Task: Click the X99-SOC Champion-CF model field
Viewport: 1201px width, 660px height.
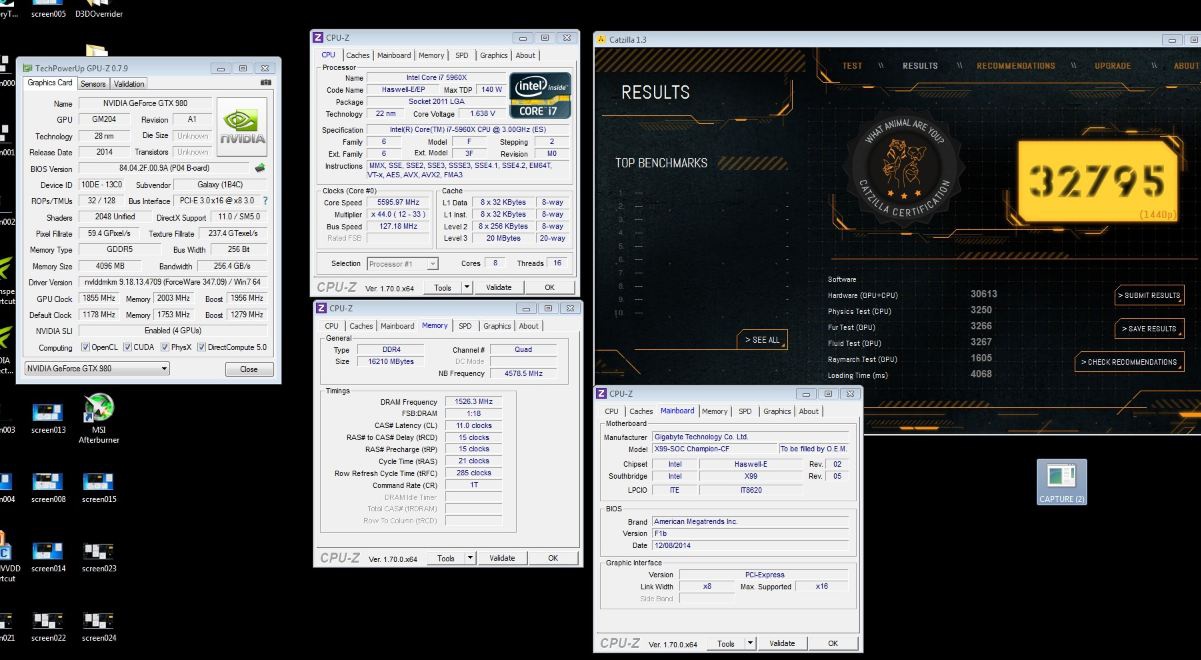Action: point(713,449)
